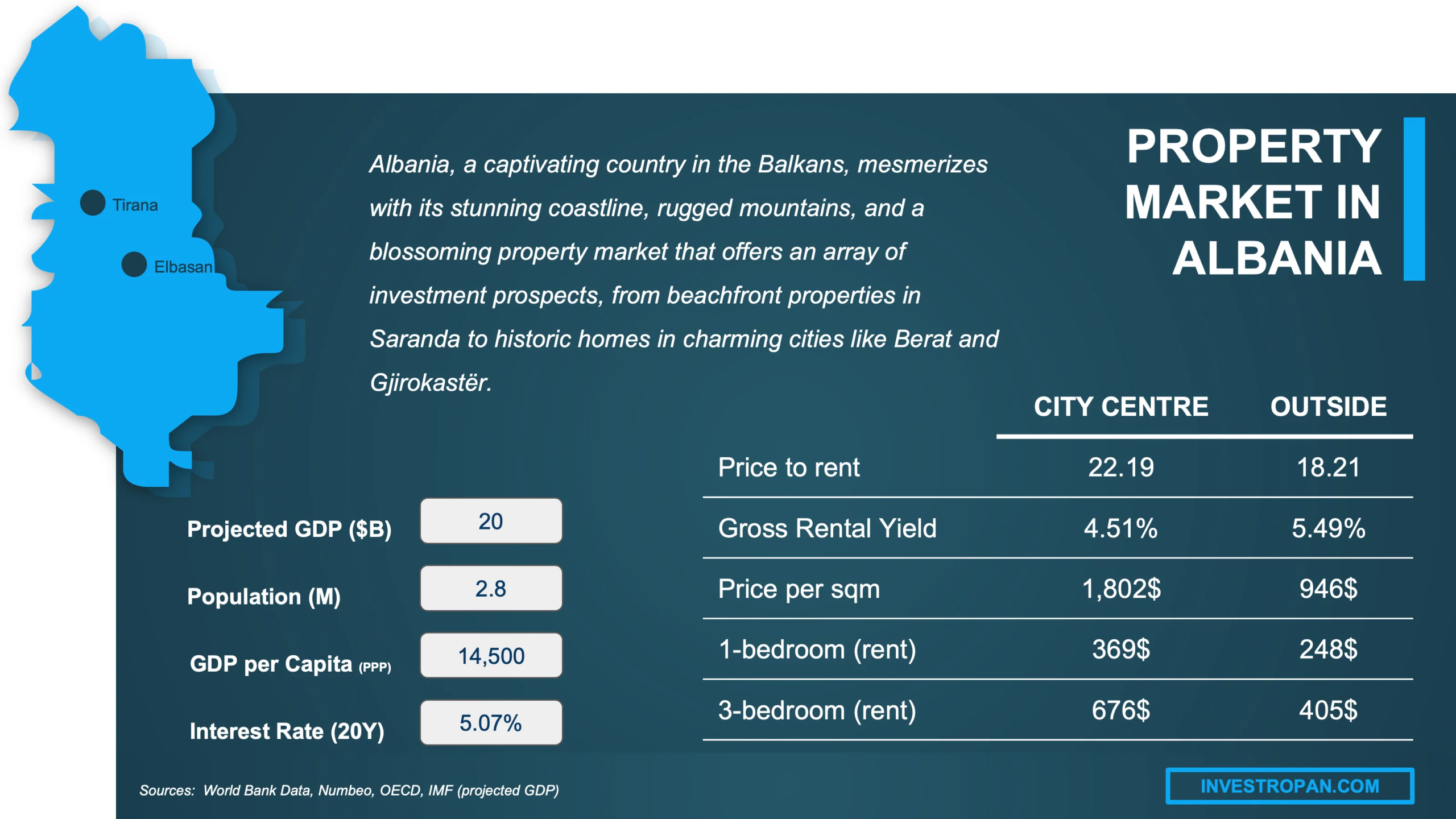
Task: Select the Projected GDP value box
Action: click(x=491, y=521)
